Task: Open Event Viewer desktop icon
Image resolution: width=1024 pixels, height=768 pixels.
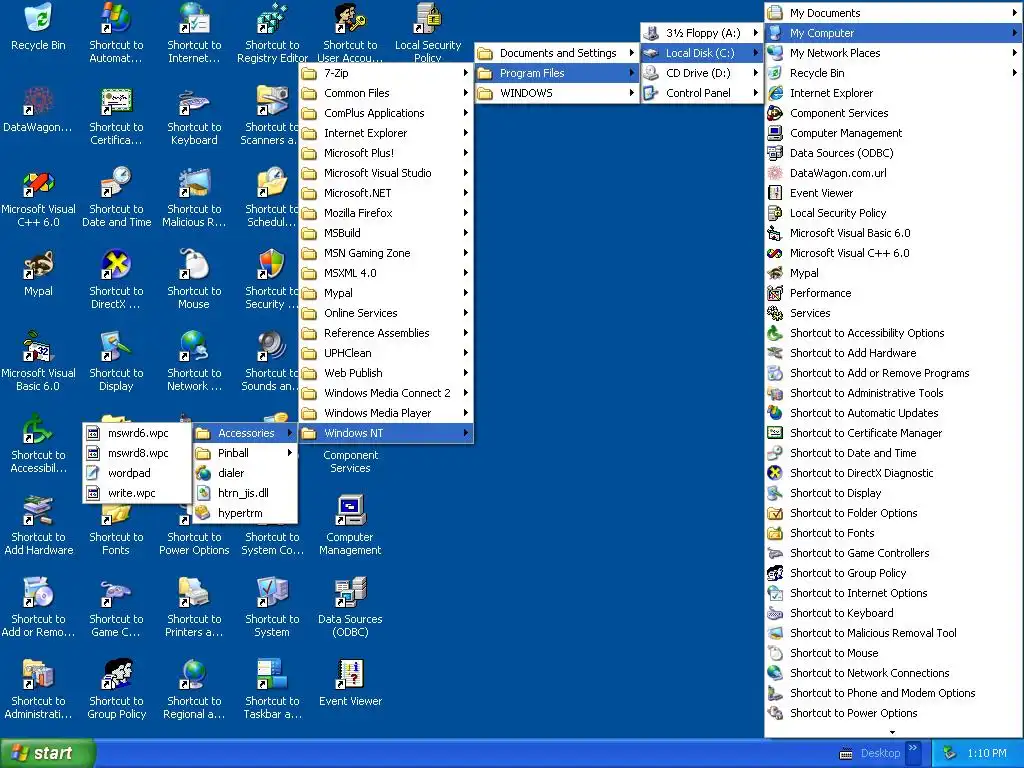Action: point(350,684)
